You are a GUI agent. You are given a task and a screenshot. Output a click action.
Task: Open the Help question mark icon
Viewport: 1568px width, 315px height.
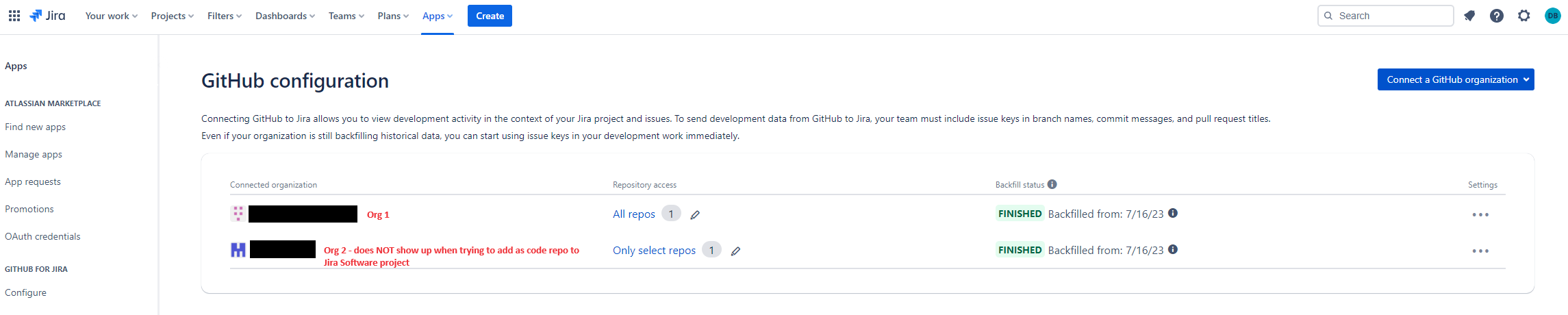(1497, 16)
